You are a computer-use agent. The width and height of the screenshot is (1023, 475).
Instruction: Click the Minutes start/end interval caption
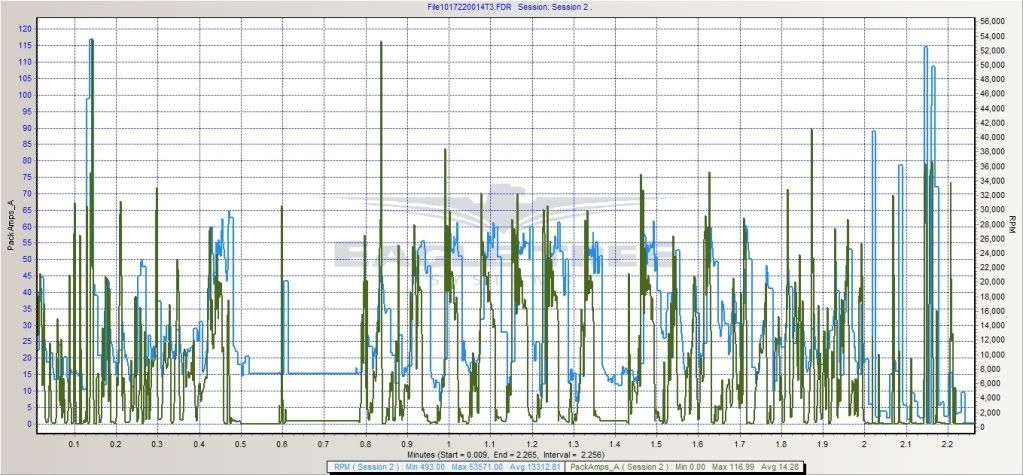510,453
